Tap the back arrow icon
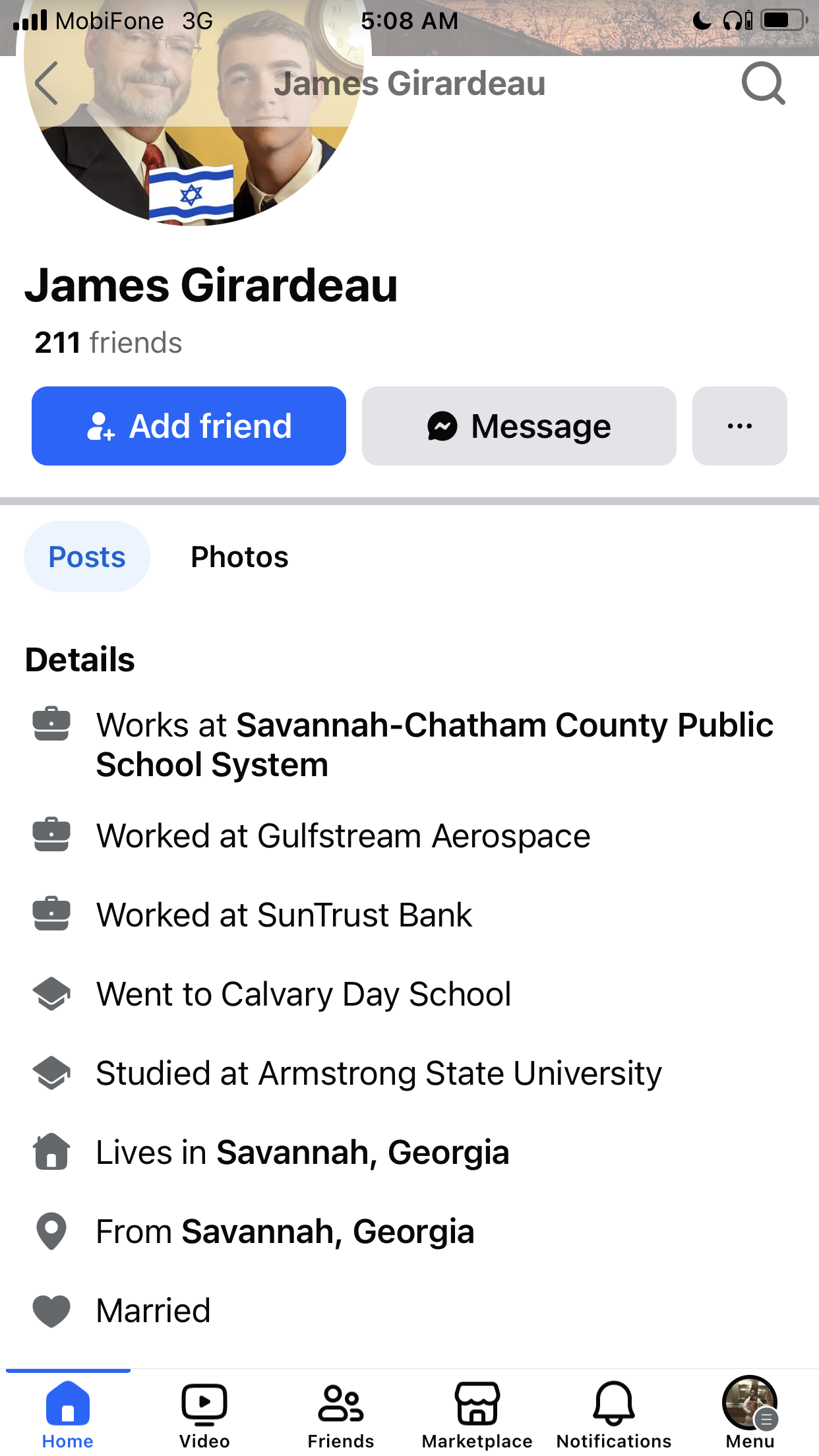This screenshot has width=819, height=1456. (x=47, y=84)
